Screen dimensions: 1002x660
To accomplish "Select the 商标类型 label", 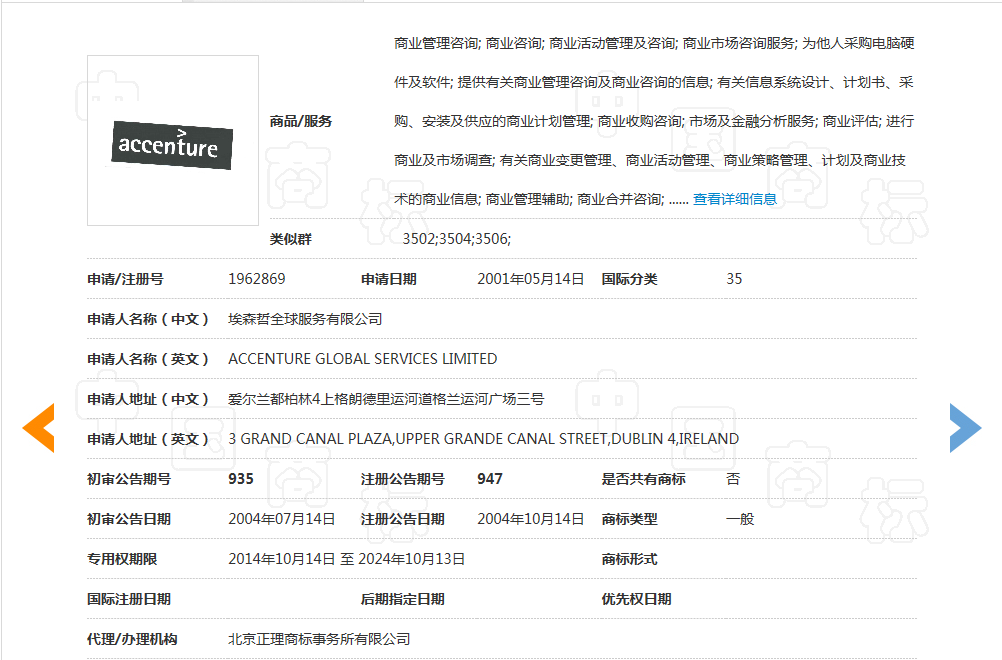I will [x=629, y=519].
